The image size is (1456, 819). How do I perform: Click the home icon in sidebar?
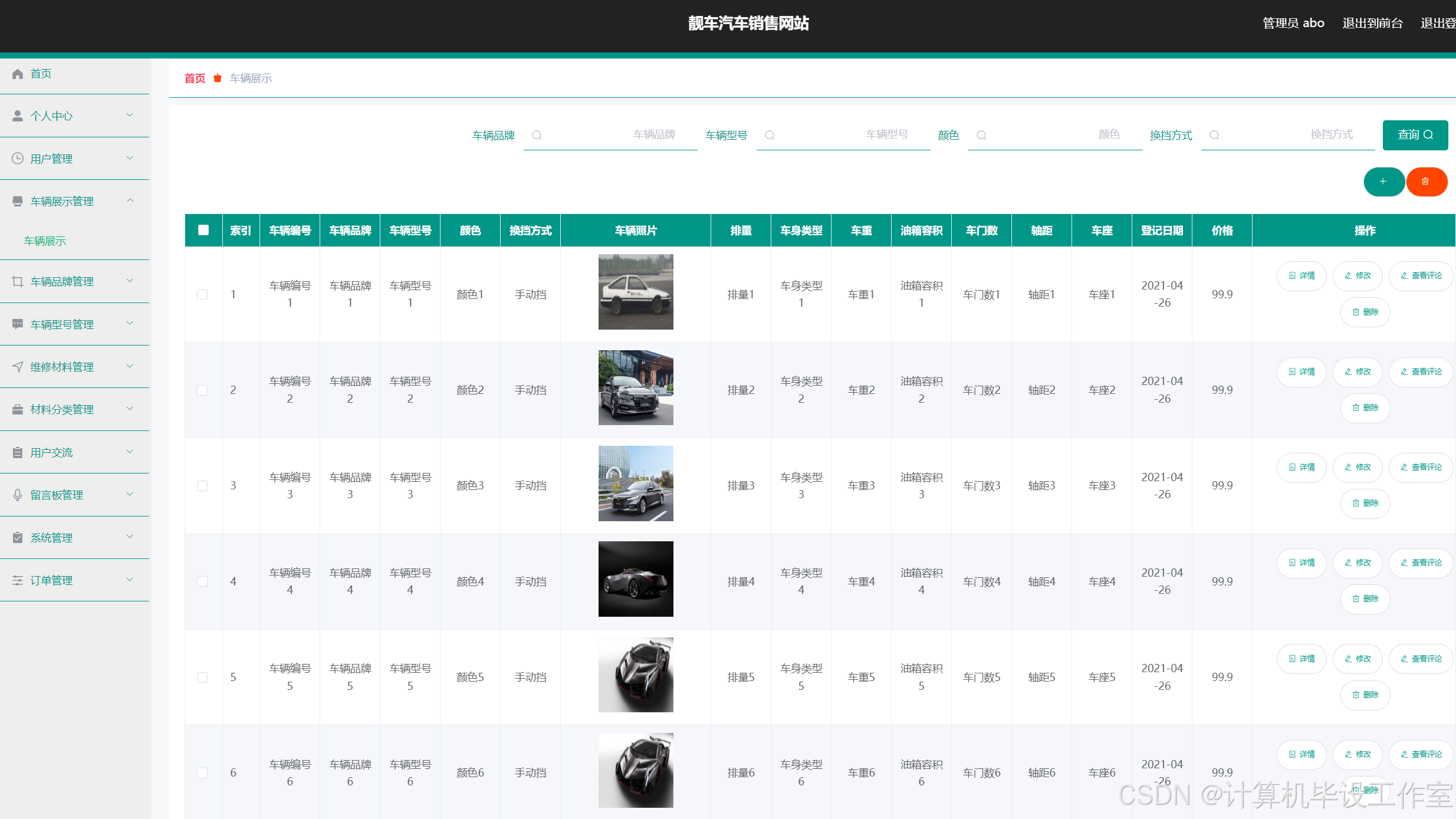click(18, 74)
